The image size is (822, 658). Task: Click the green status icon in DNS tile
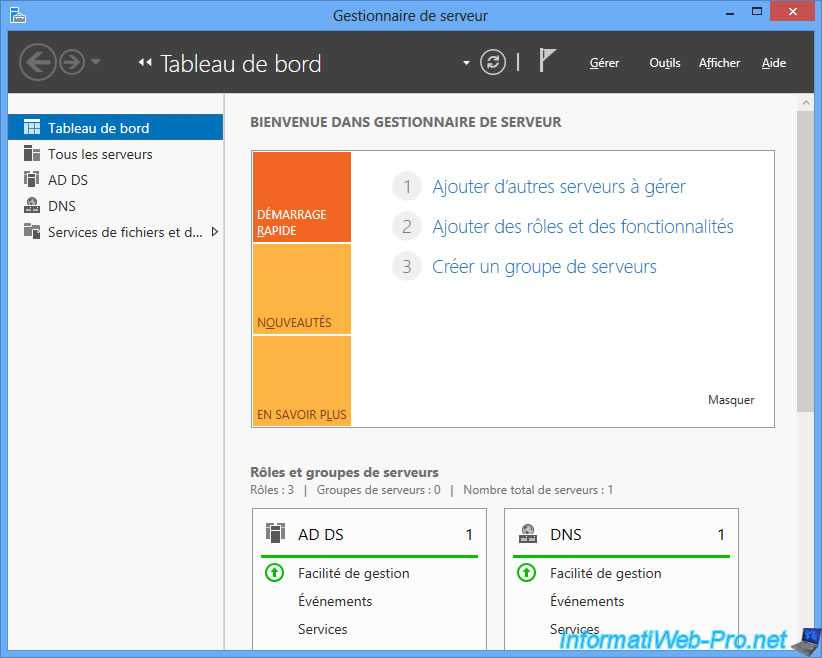click(x=527, y=573)
